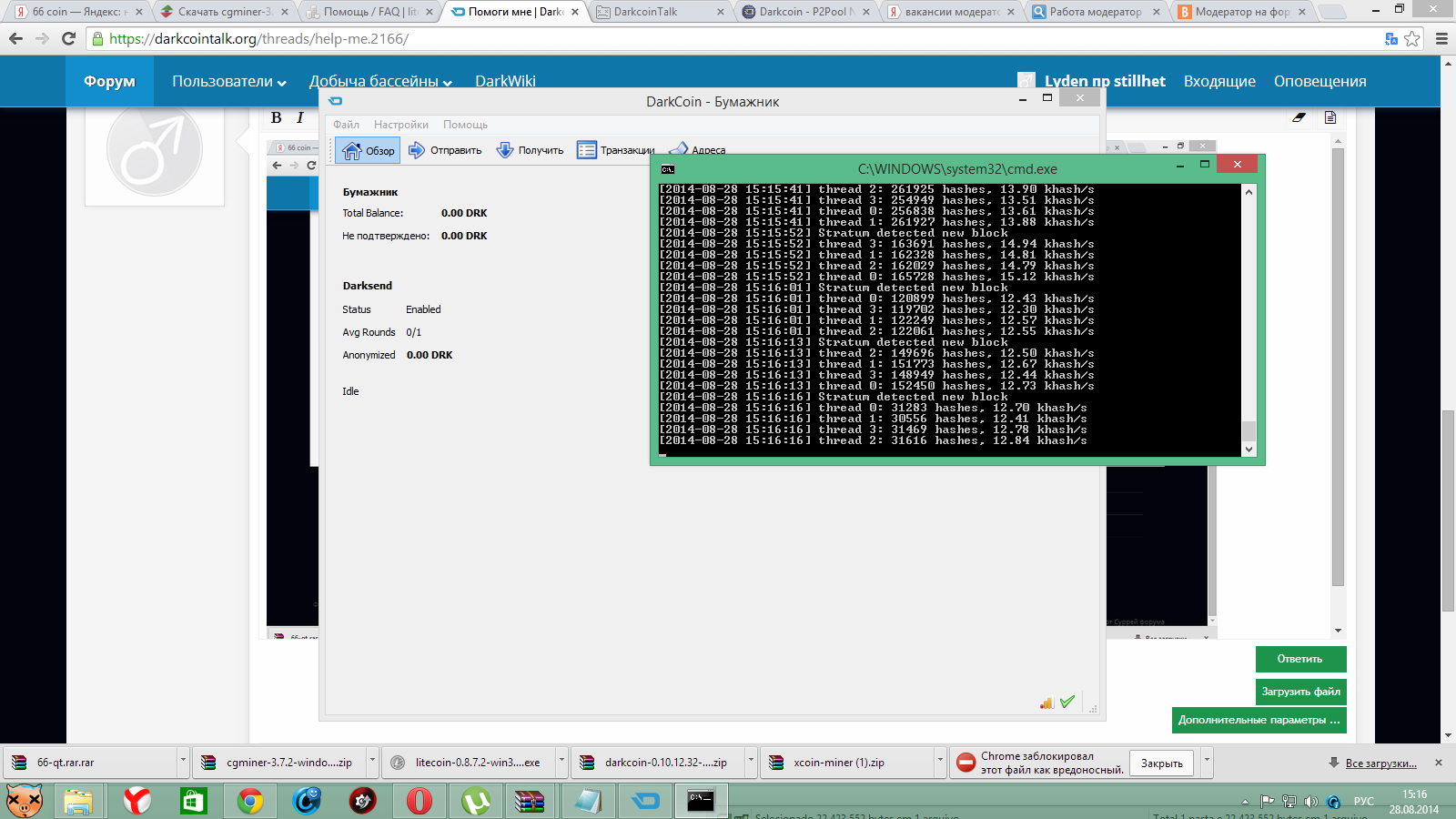
Task: Open dropdown beside the Закрыть blocked-file button
Action: click(x=1207, y=762)
